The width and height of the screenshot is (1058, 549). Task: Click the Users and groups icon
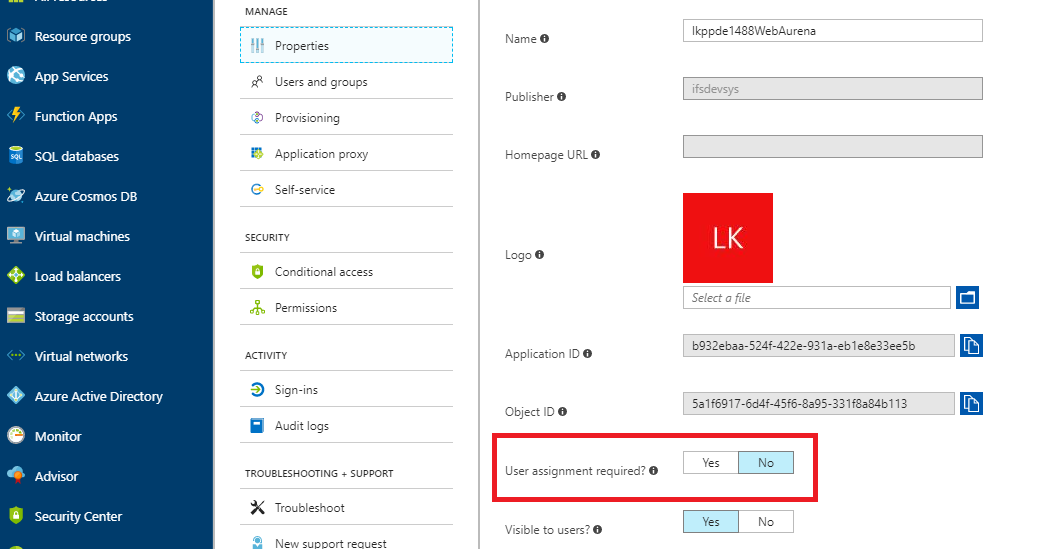point(257,82)
